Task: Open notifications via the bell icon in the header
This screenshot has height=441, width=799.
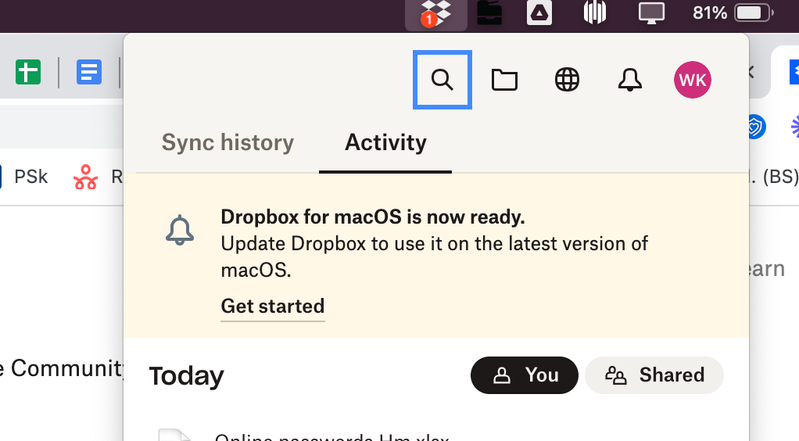Action: point(630,80)
